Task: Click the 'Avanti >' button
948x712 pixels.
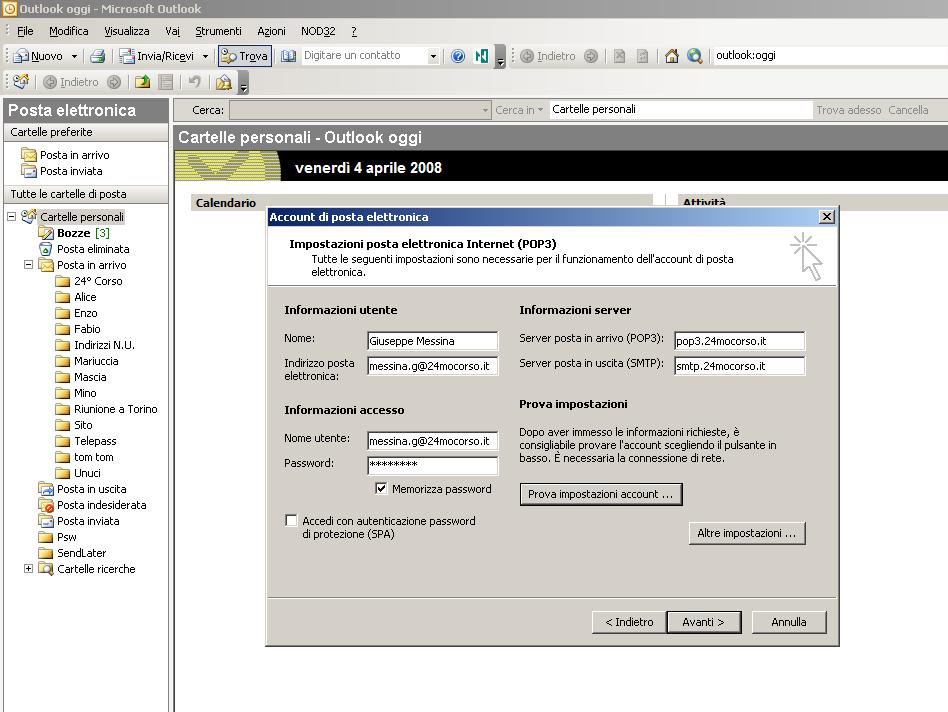Action: (x=704, y=622)
